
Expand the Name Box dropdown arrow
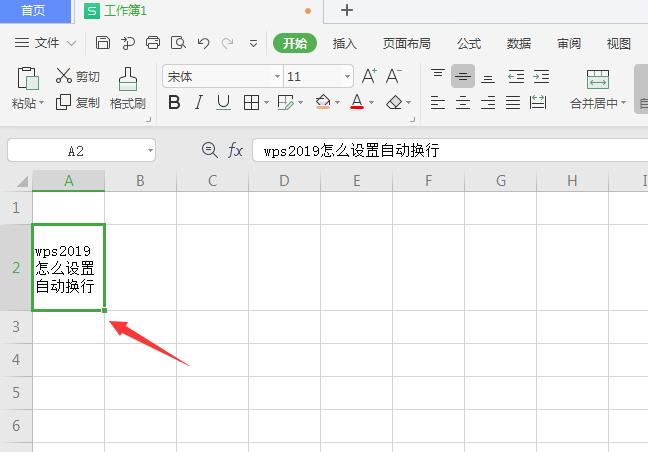pyautogui.click(x=150, y=151)
